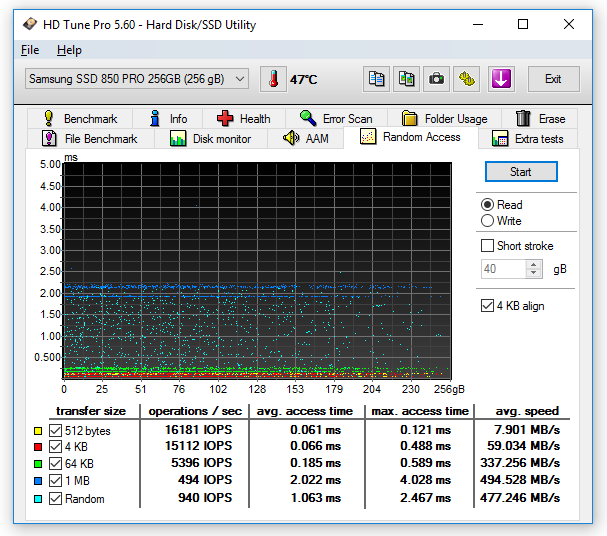Click the green 64 KB color swatch
Viewport: 607px width, 536px height.
point(38,464)
